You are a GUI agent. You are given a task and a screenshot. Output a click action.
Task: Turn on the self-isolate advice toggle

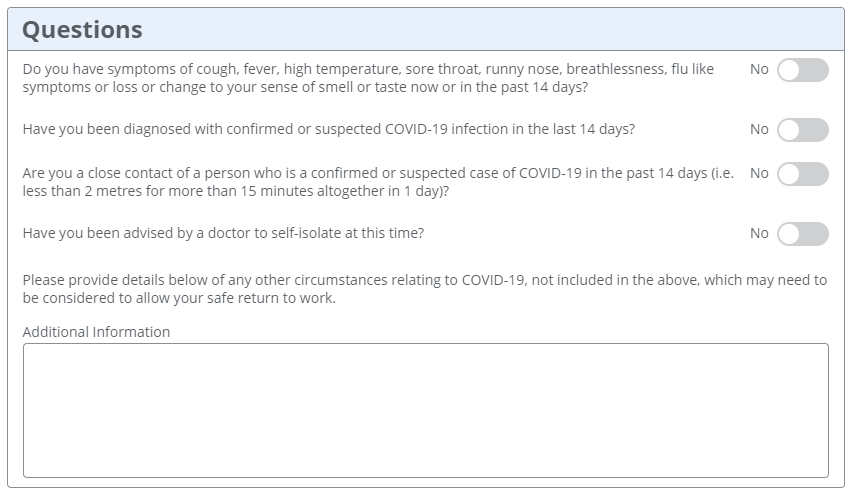click(x=802, y=234)
